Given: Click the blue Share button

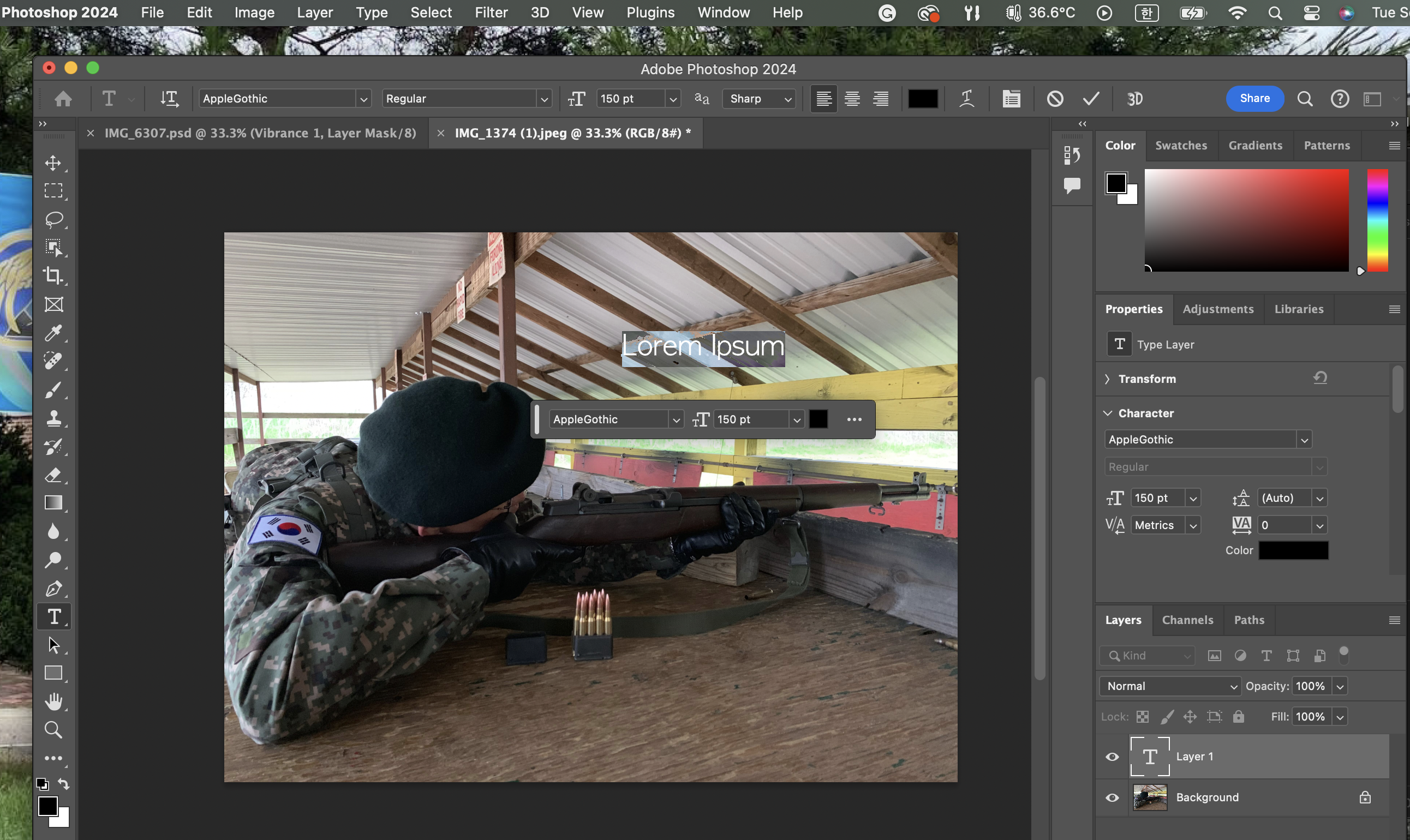Looking at the screenshot, I should pos(1254,99).
